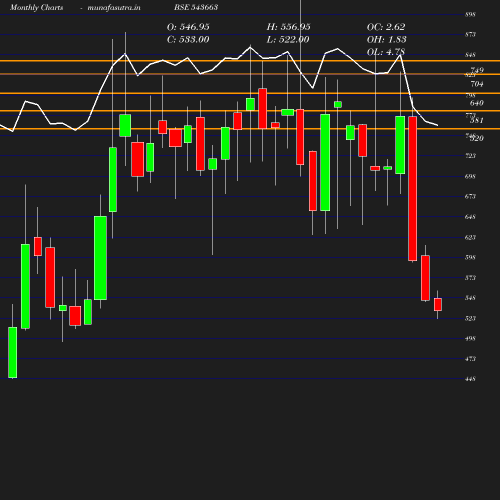Click the "OH: 1.83" reading
Viewport: 500px width, 500px height.
[386, 40]
